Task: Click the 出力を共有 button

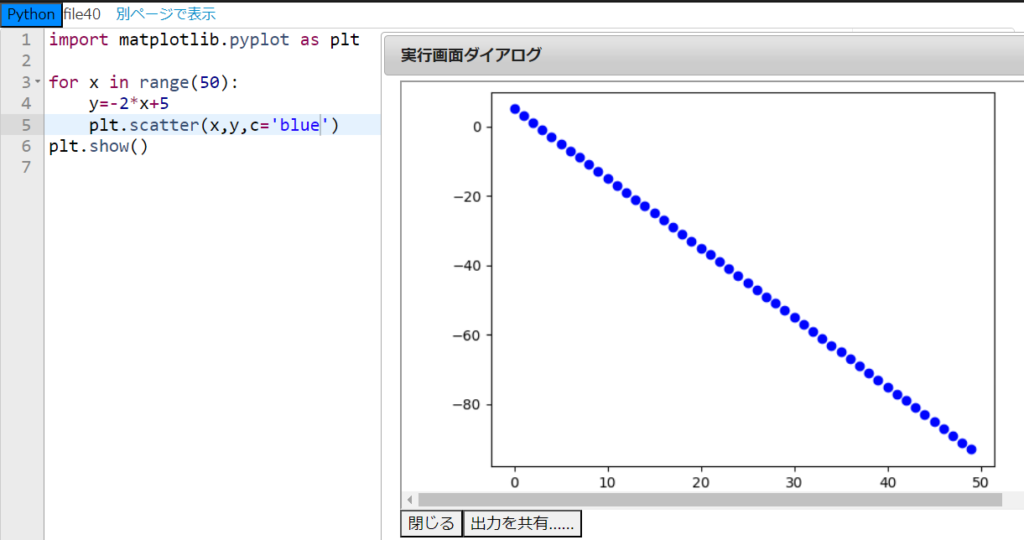Action: click(x=522, y=524)
